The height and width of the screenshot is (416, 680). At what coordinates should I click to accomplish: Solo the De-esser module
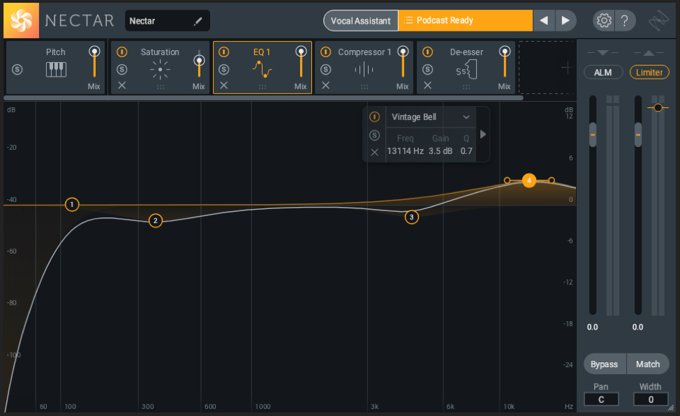coord(428,69)
